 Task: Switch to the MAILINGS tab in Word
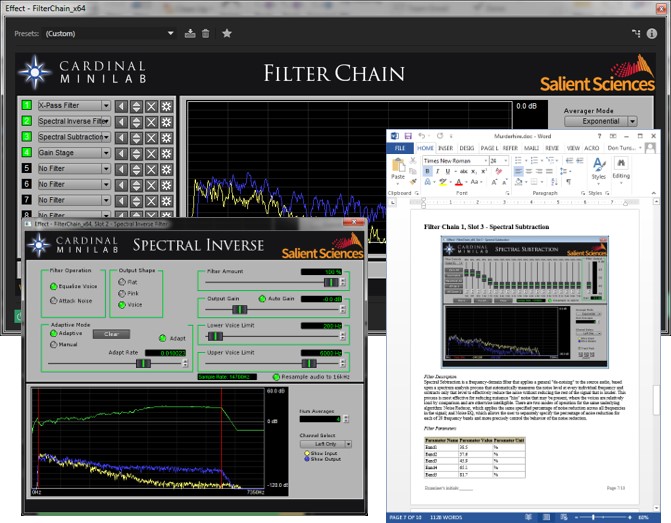531,148
